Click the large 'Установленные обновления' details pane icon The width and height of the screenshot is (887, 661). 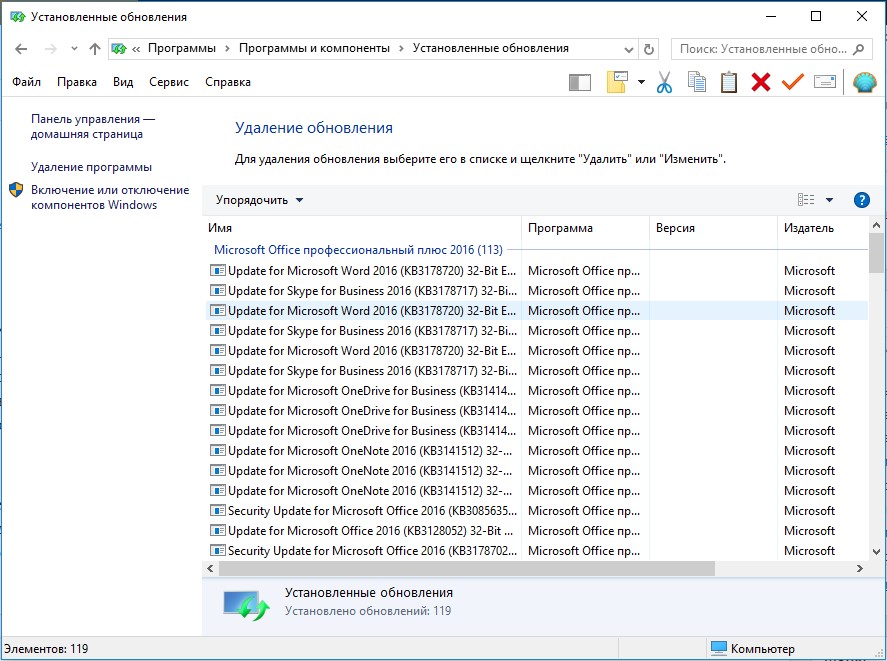point(246,605)
